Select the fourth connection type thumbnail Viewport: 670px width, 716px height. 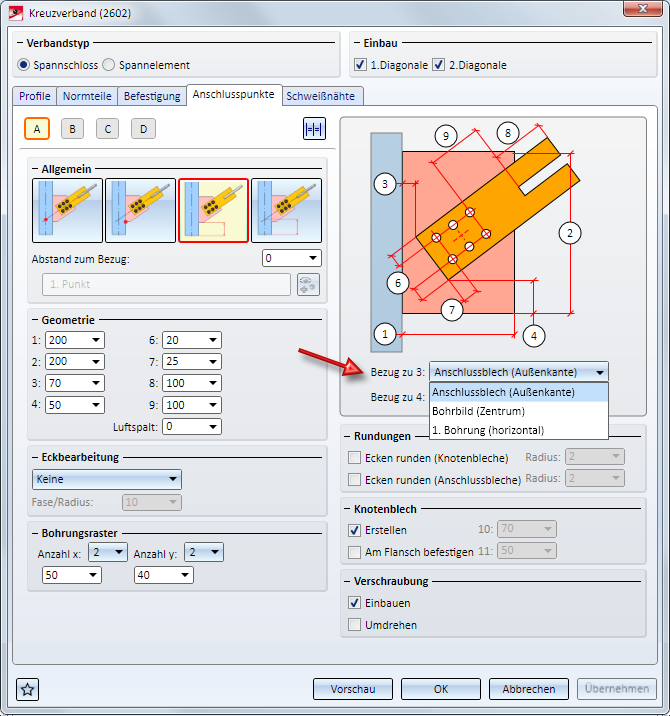(286, 211)
